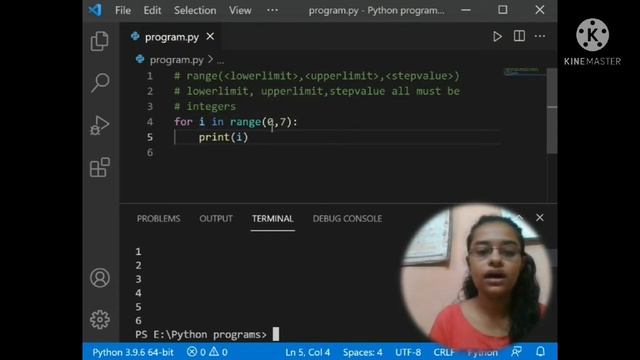The height and width of the screenshot is (360, 640).
Task: Open editor More Actions ellipsis
Action: 540,36
